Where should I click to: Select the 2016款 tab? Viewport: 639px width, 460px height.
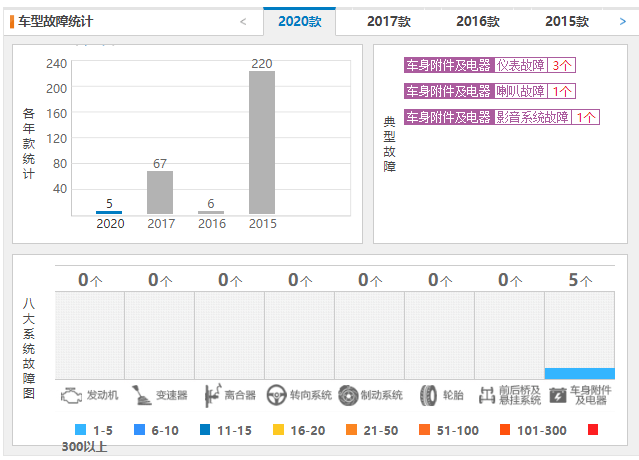[478, 21]
